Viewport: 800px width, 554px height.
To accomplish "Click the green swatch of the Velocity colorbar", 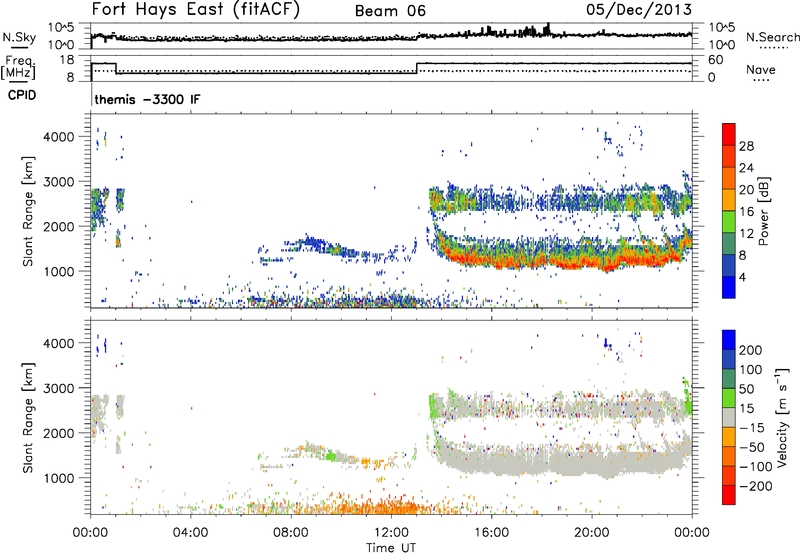I will tap(729, 398).
